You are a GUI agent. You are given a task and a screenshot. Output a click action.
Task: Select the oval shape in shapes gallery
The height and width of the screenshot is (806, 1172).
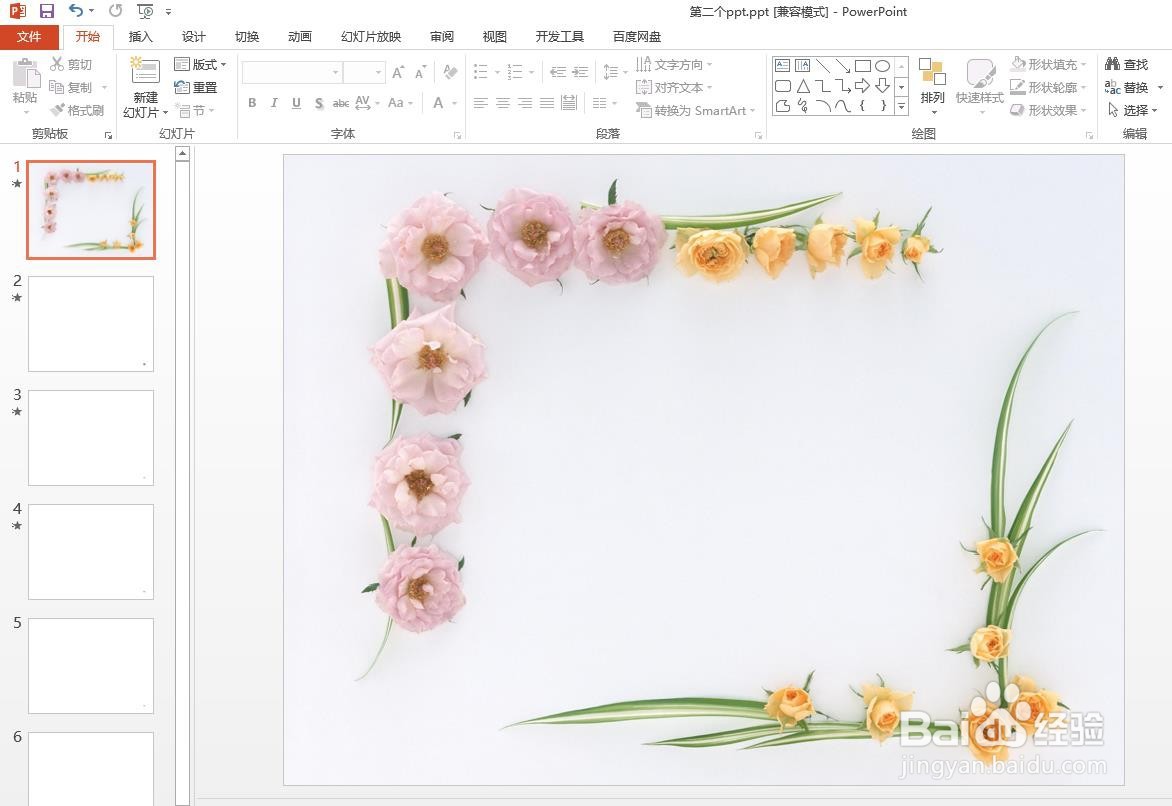click(883, 66)
